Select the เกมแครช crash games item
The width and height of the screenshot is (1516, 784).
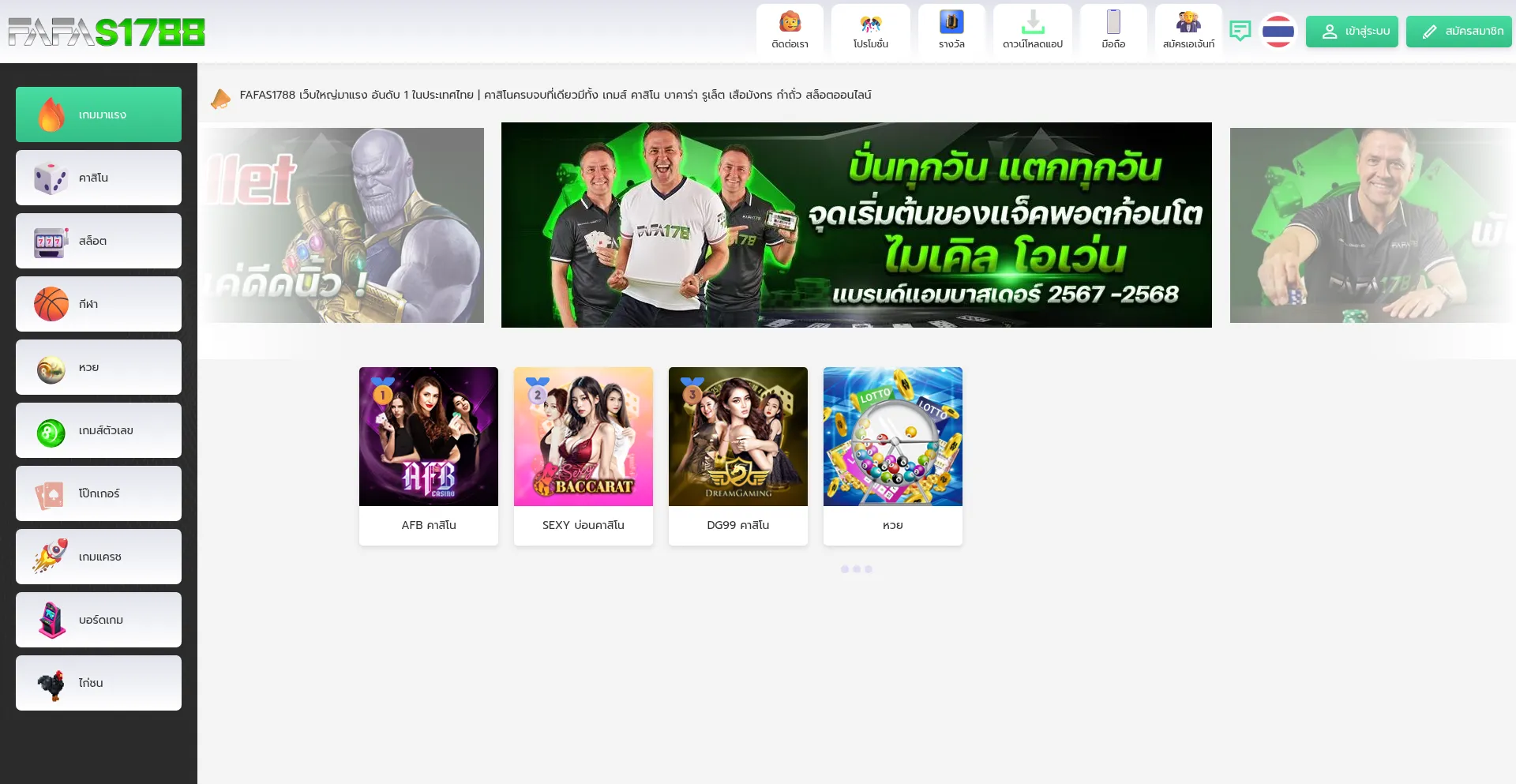(99, 557)
